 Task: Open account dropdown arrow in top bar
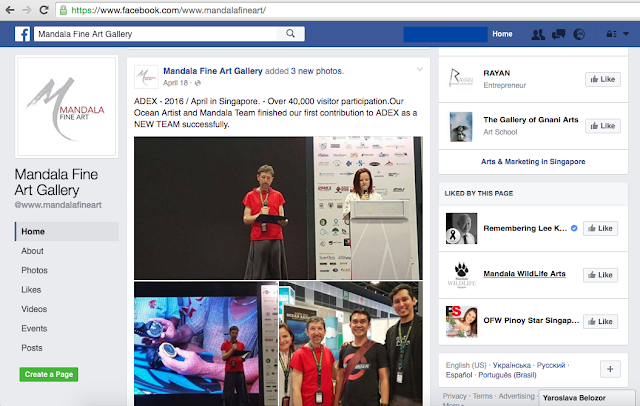coord(626,34)
